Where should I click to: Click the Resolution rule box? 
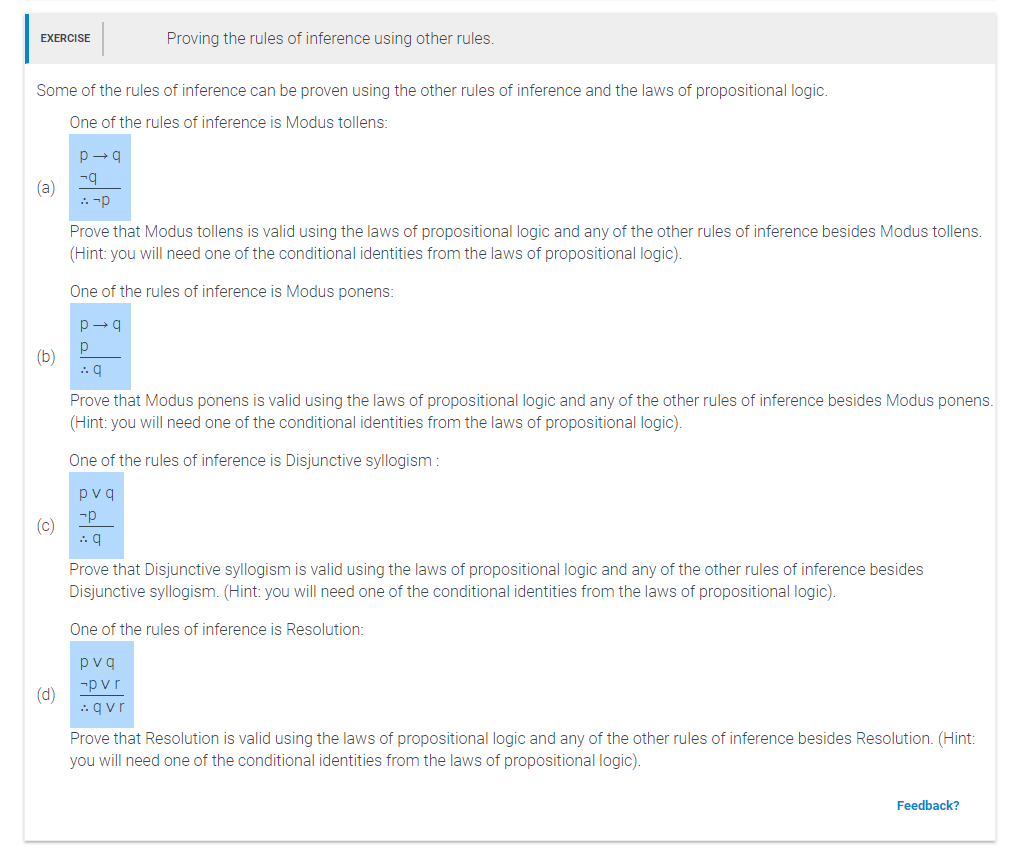click(102, 684)
